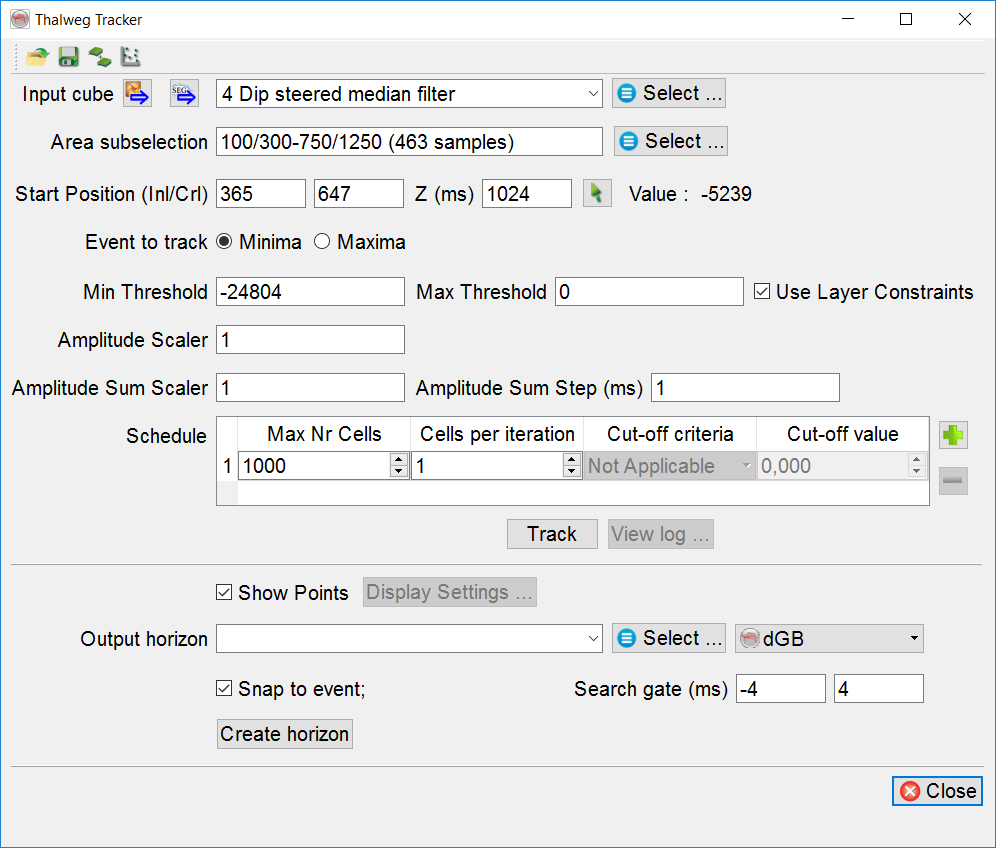Screen dimensions: 996x848
Task: Open the Input cube dropdown list
Action: pos(593,94)
